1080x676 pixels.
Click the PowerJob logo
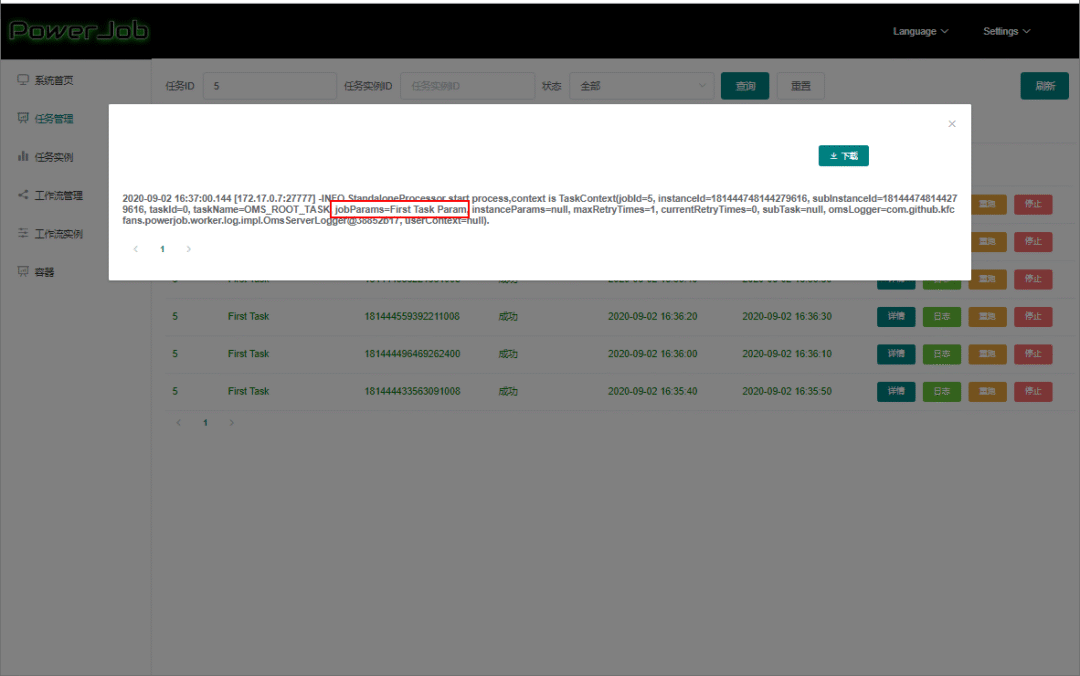point(78,31)
